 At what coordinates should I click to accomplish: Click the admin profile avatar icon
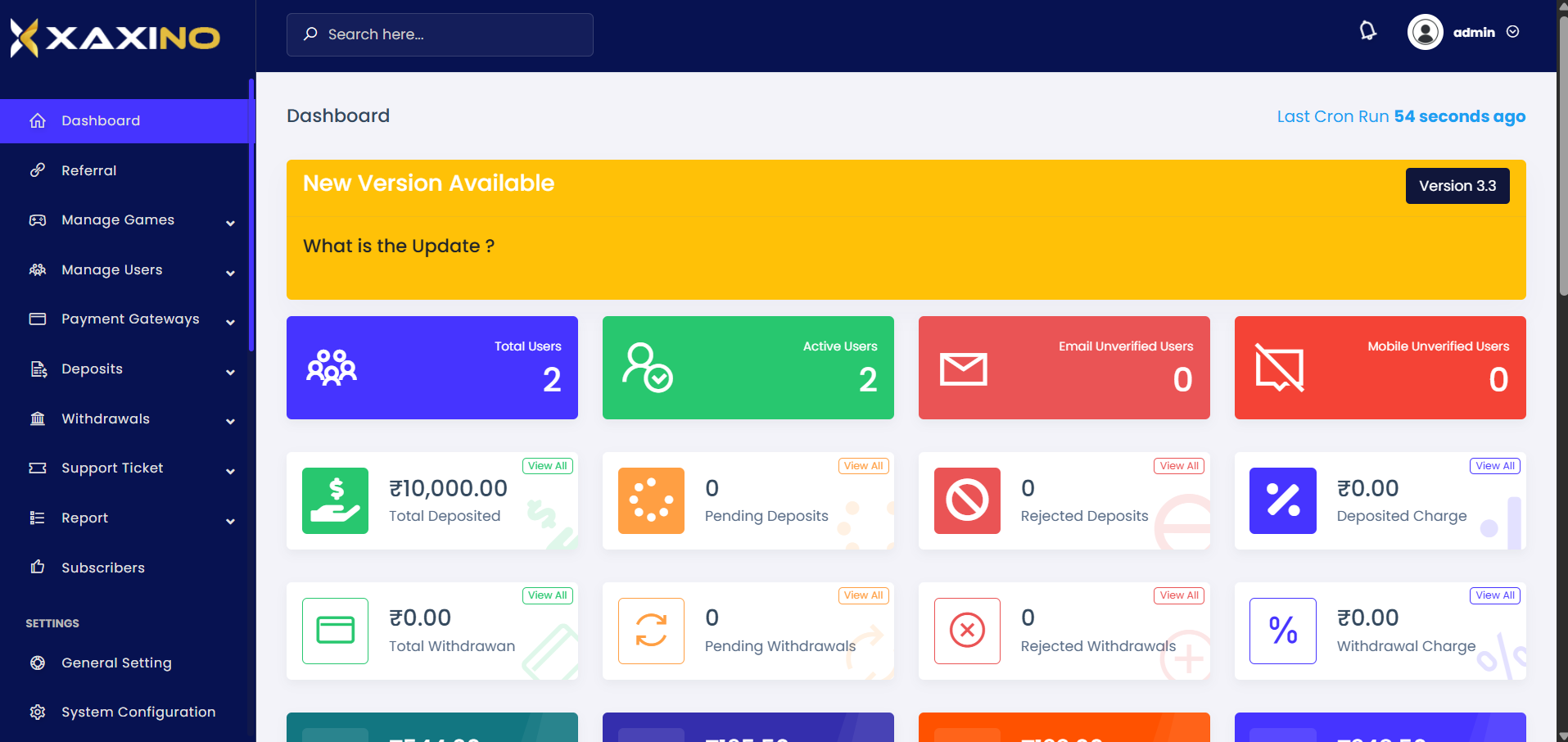coord(1425,32)
